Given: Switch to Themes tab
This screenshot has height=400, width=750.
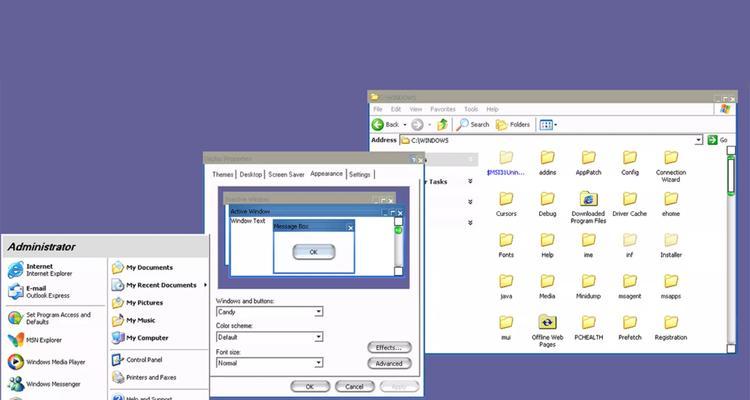Looking at the screenshot, I should point(223,175).
